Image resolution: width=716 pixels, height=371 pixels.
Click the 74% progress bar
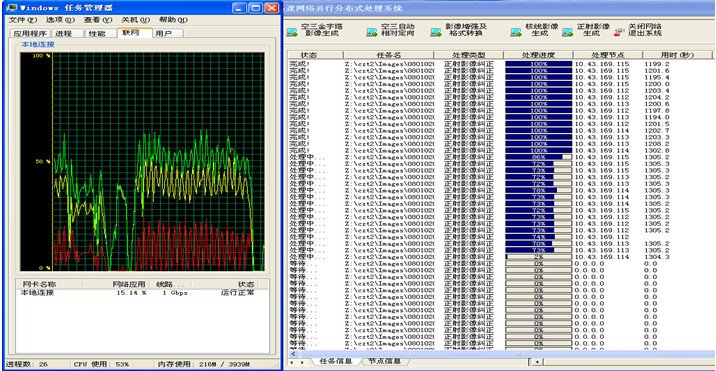coord(538,237)
